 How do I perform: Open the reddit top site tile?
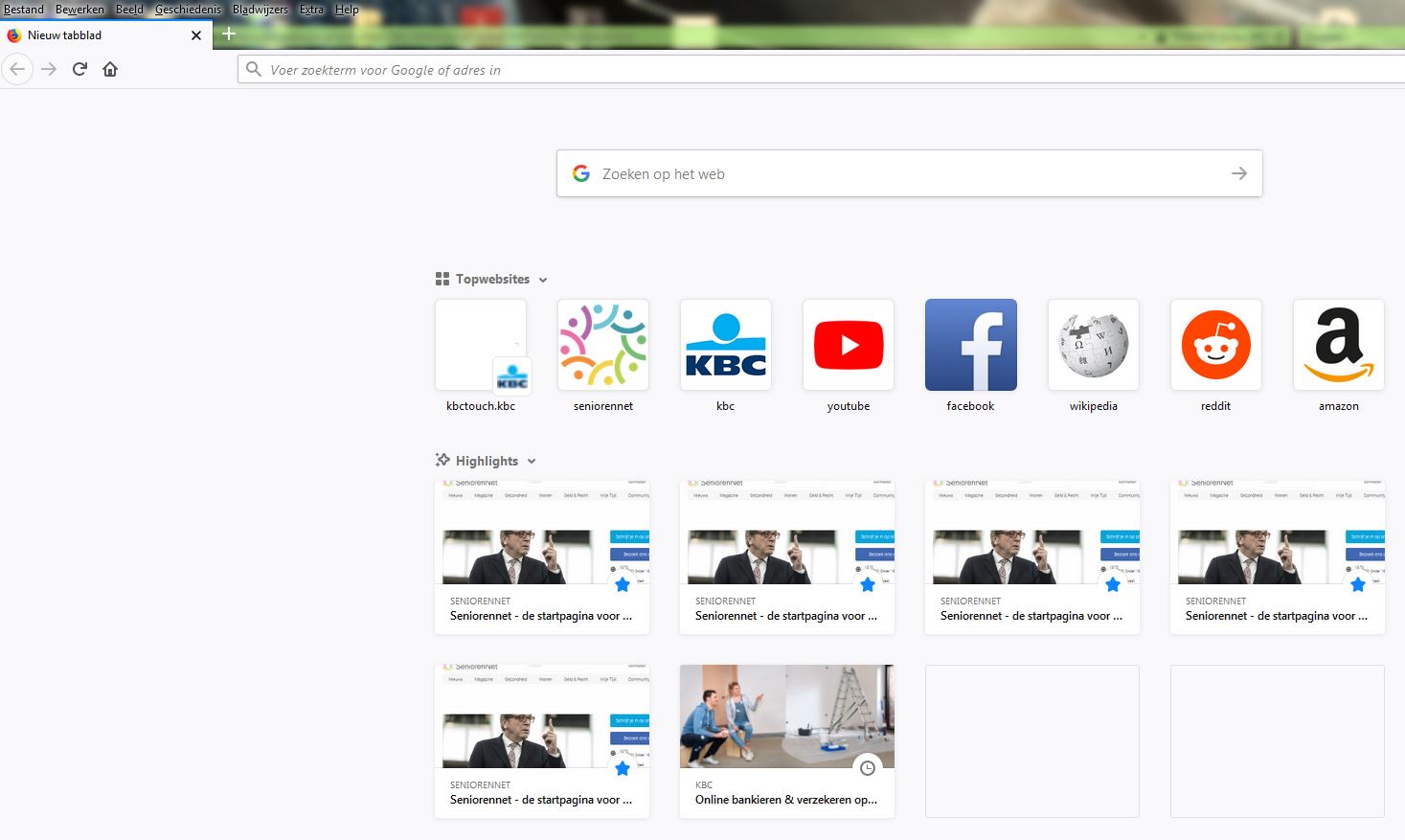click(x=1216, y=345)
